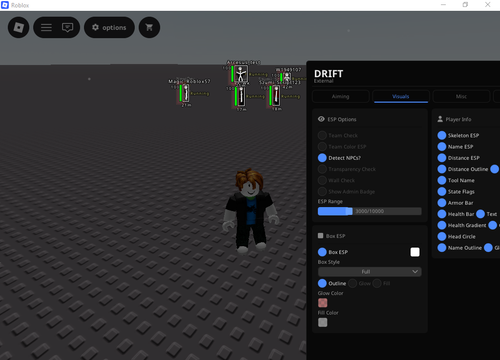The width and height of the screenshot is (500, 360).
Task: Disable the Distance Outline toggle
Action: click(442, 169)
